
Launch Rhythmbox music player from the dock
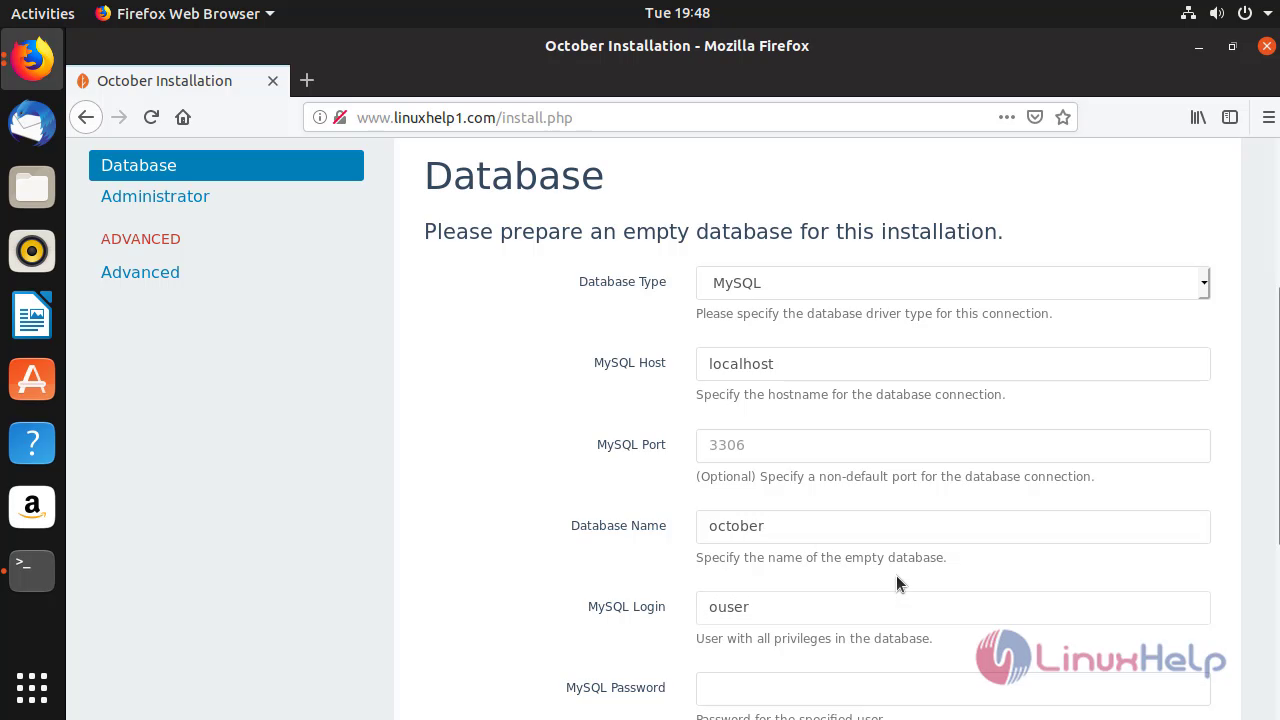(x=32, y=251)
